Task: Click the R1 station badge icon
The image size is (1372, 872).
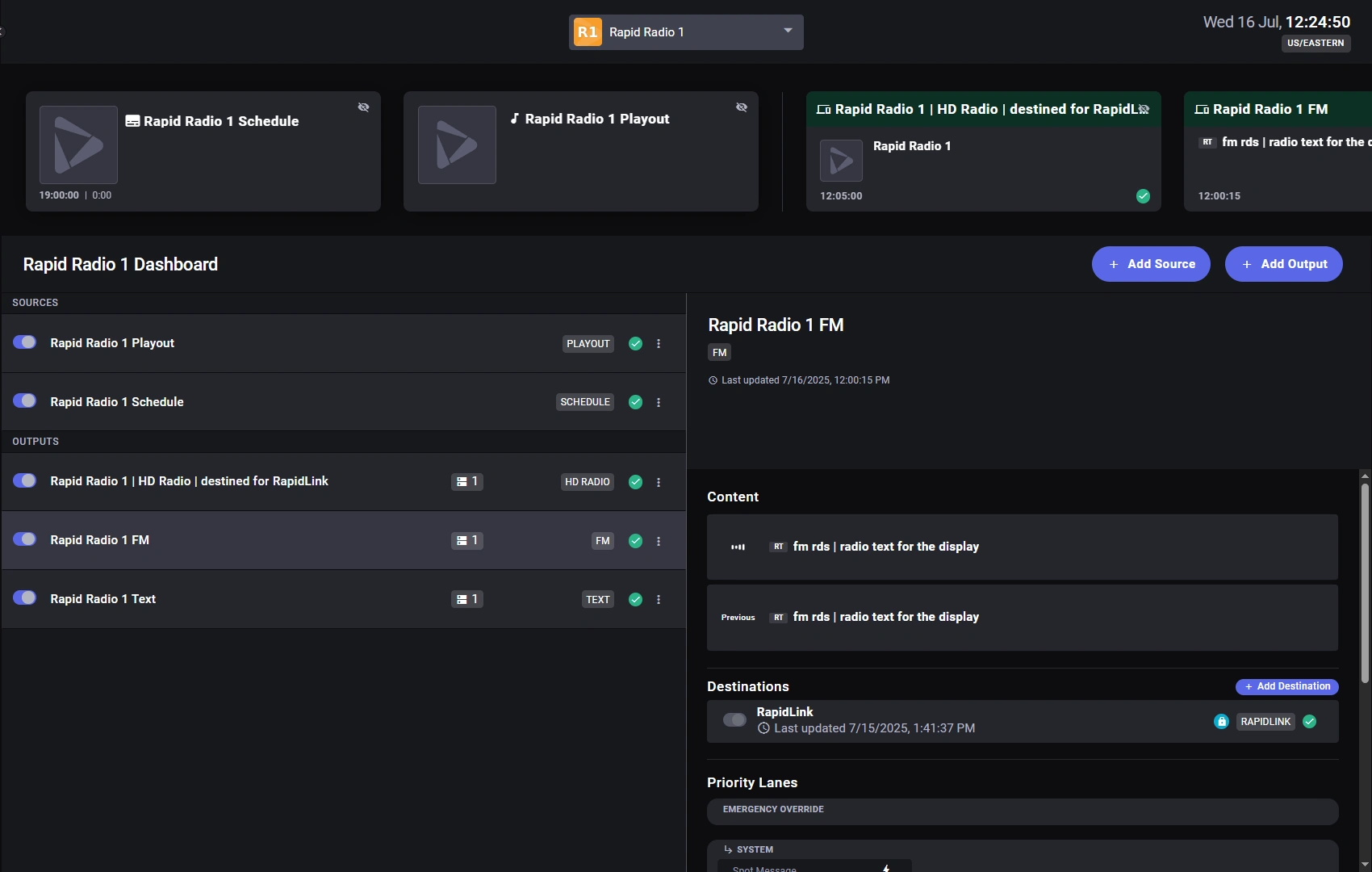Action: pos(588,32)
